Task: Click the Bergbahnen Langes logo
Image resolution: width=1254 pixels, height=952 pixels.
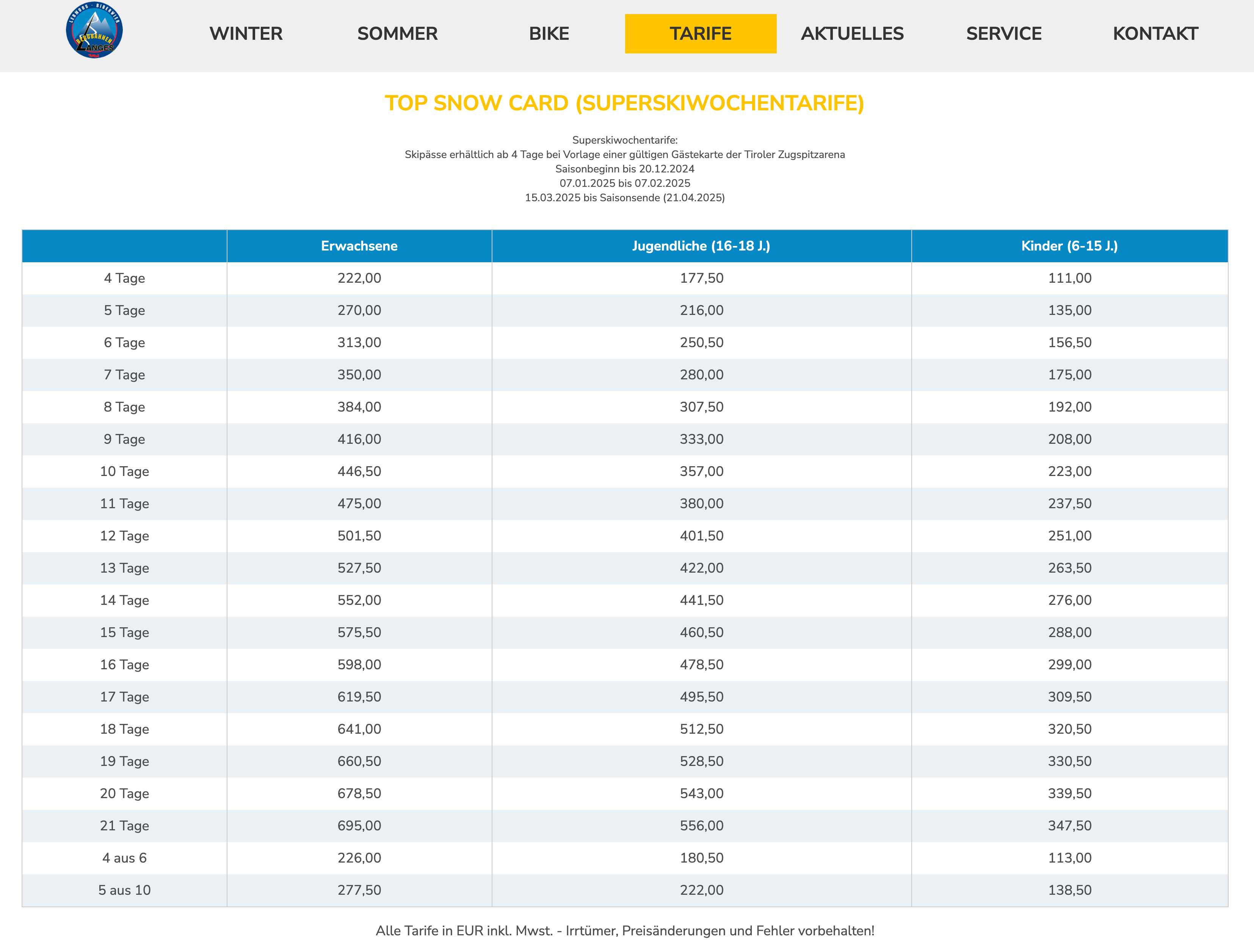Action: tap(94, 30)
